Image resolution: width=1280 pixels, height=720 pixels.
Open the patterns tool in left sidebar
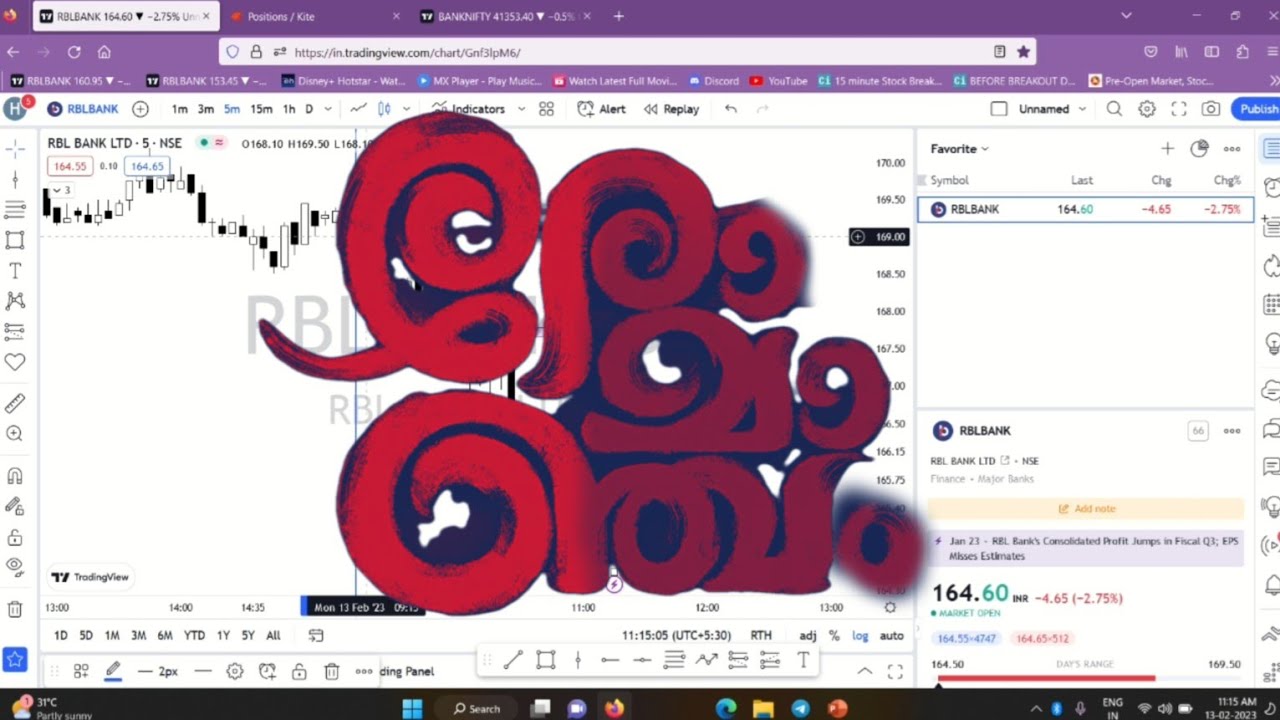tap(15, 301)
